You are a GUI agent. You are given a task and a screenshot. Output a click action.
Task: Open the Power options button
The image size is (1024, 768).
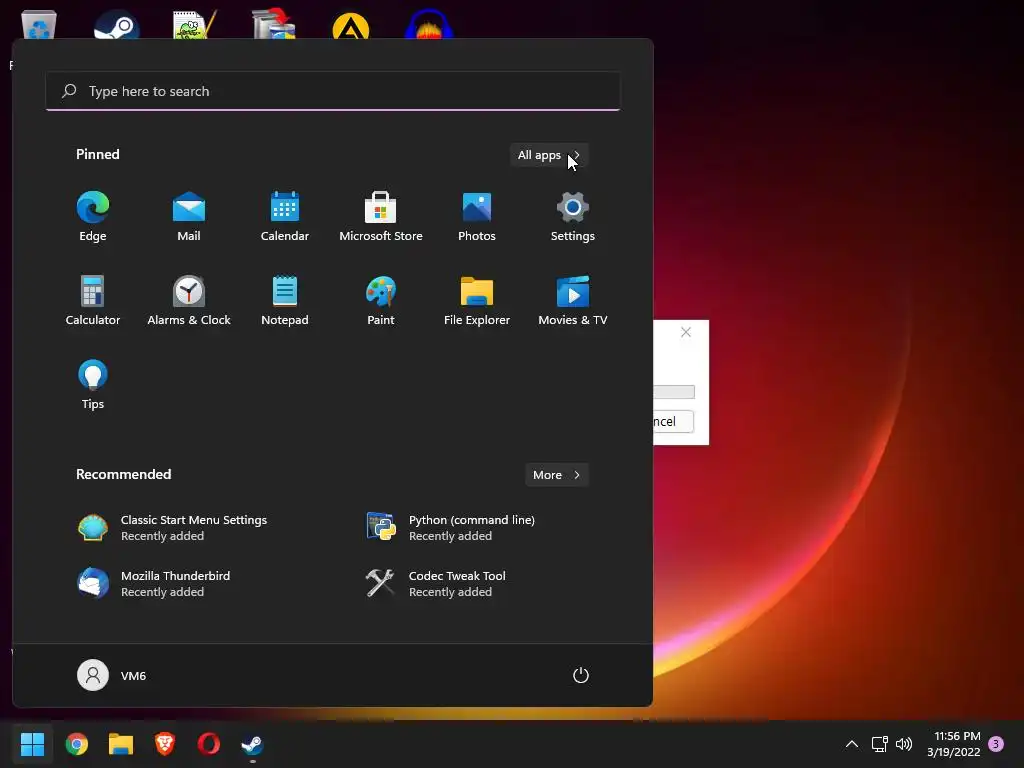(x=581, y=675)
